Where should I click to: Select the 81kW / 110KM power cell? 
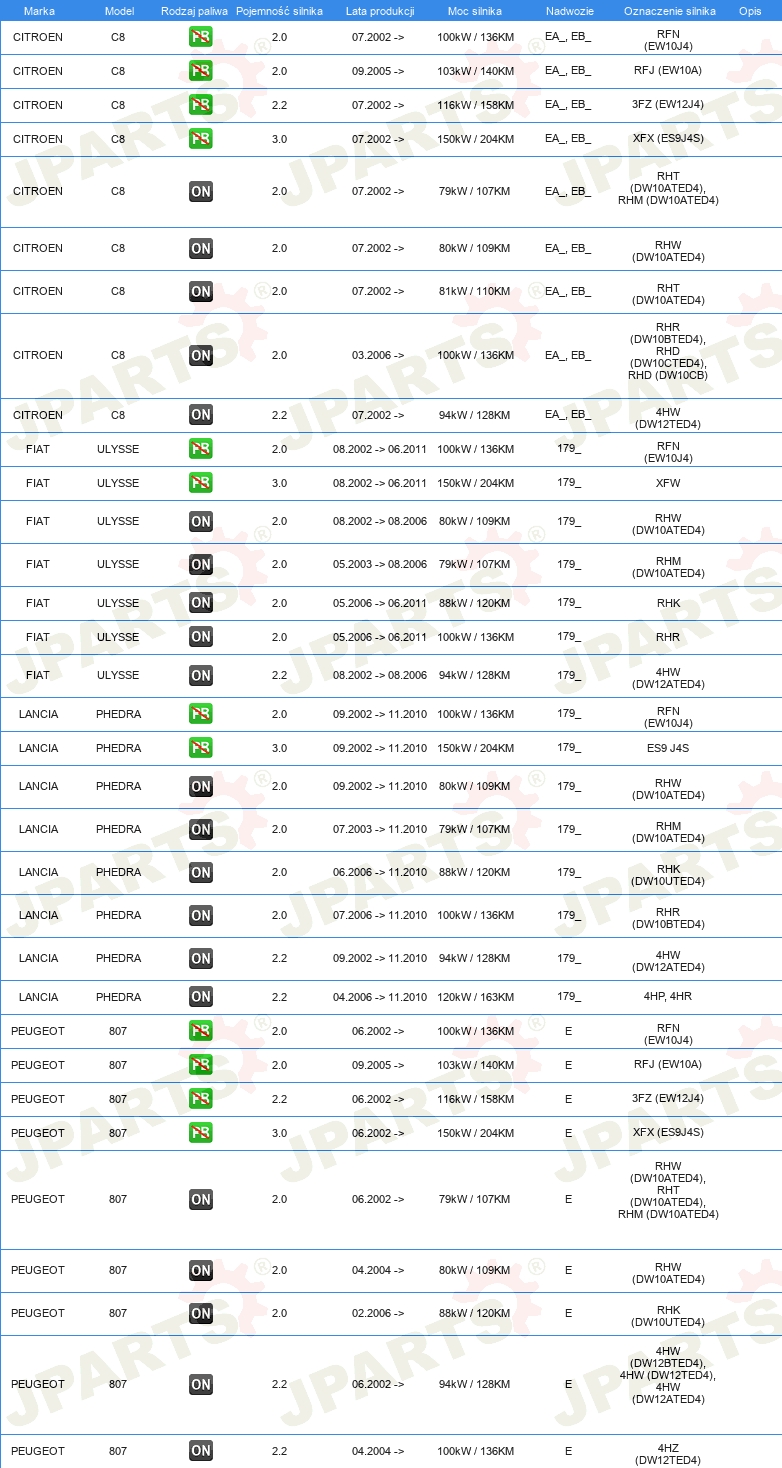pos(474,291)
